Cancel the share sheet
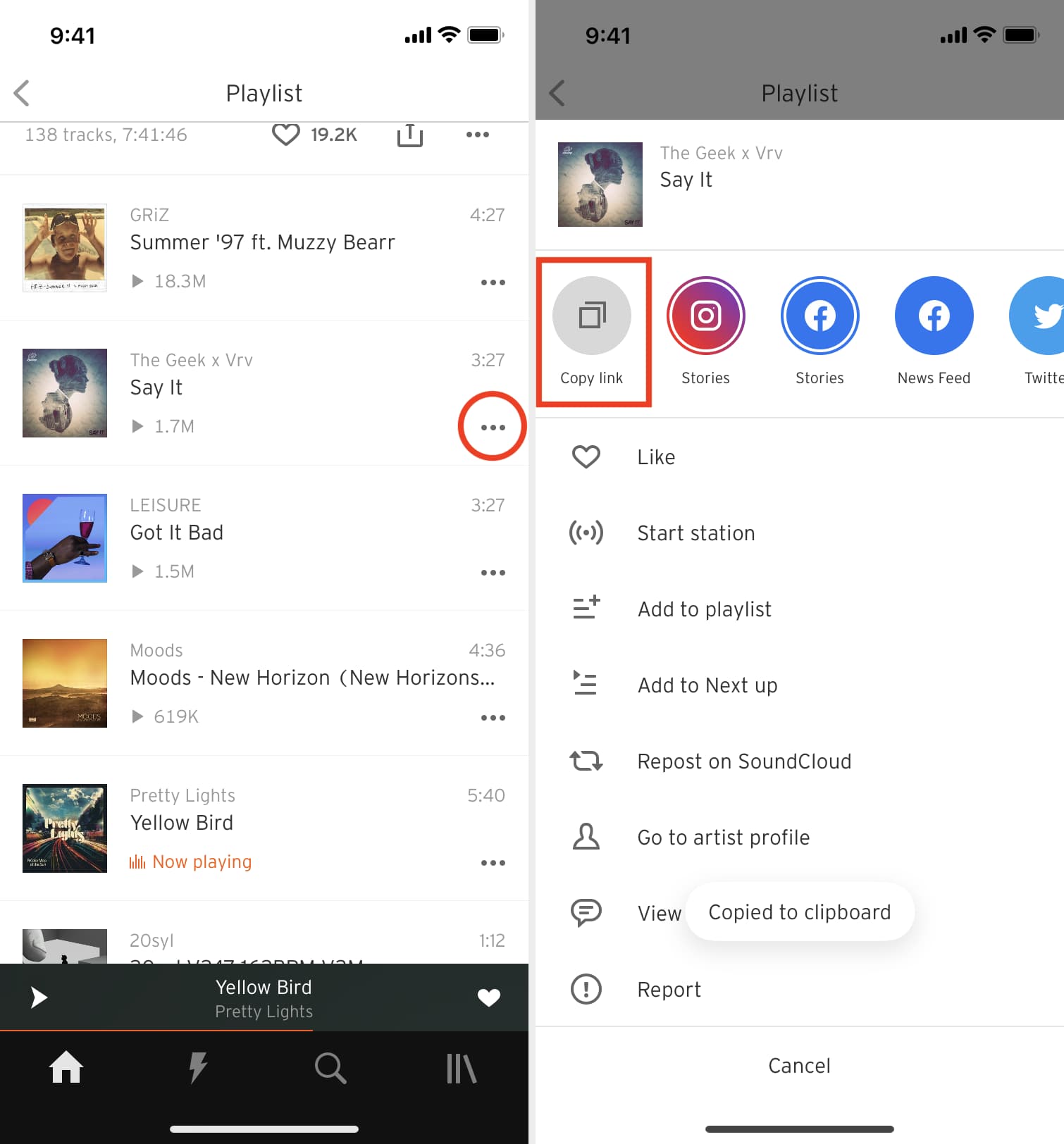The width and height of the screenshot is (1064, 1144). [x=800, y=1066]
